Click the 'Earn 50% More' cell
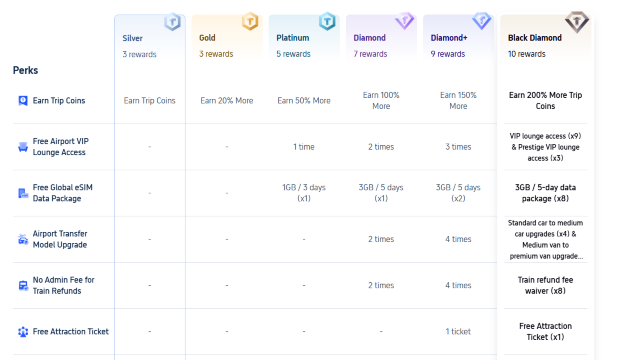The image size is (621, 360). coord(304,101)
